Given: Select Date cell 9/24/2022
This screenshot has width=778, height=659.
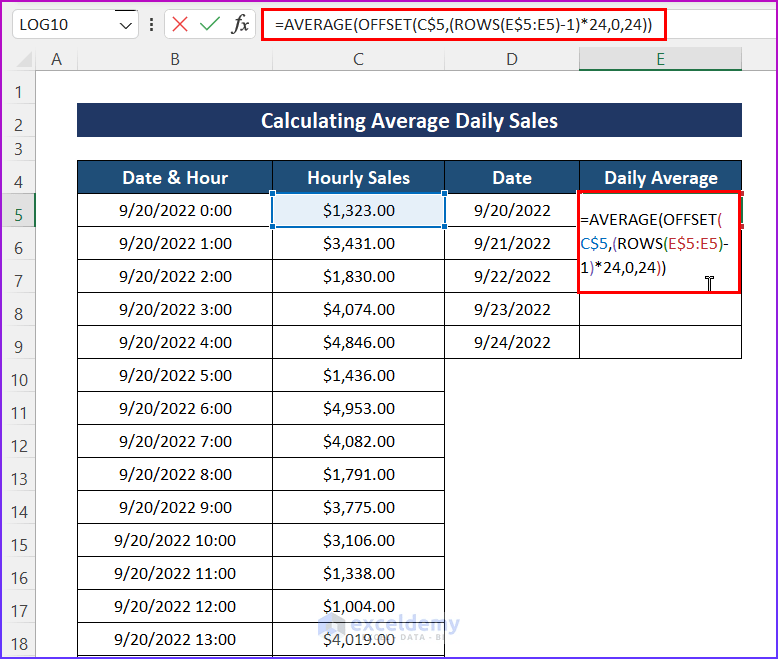Looking at the screenshot, I should click(512, 342).
